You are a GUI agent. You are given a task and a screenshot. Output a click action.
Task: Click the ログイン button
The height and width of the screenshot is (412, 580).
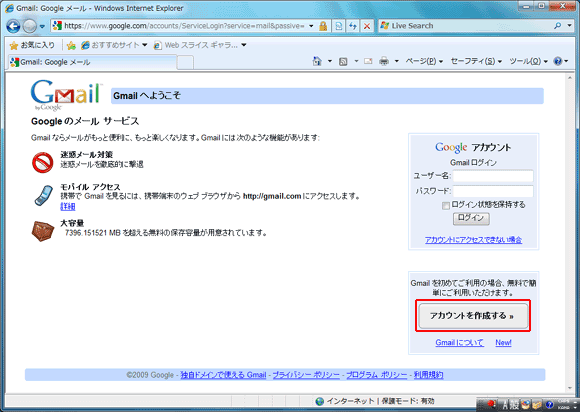coord(471,218)
